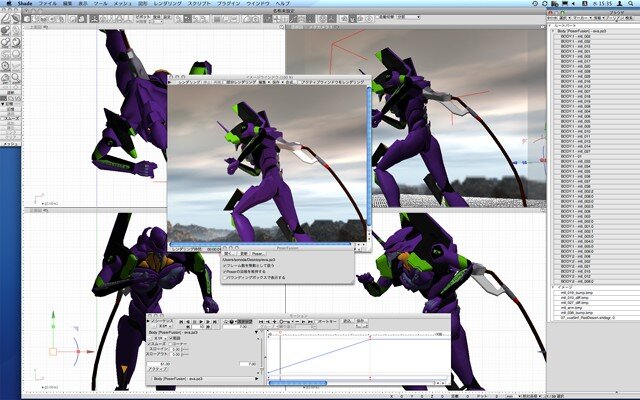Select m6_arm.bmp image in browser list
The height and width of the screenshot is (400, 640).
coord(571,308)
